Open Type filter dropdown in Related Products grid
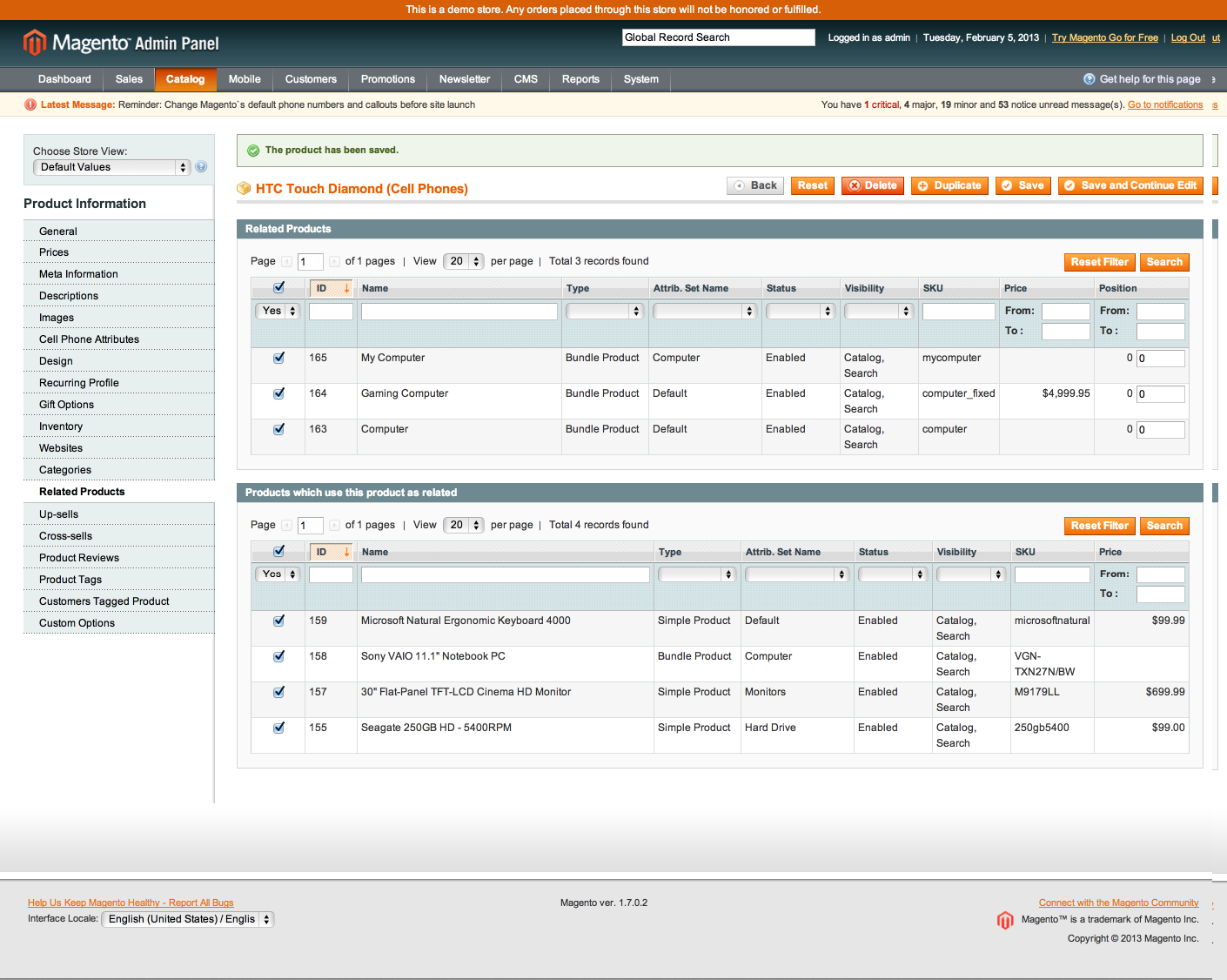The image size is (1227, 980). pos(605,311)
